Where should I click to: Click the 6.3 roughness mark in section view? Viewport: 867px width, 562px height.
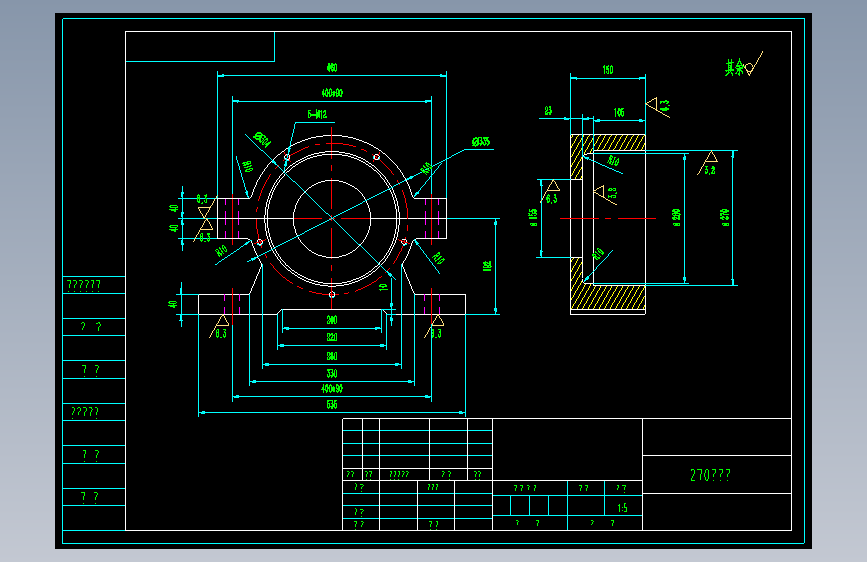point(552,199)
